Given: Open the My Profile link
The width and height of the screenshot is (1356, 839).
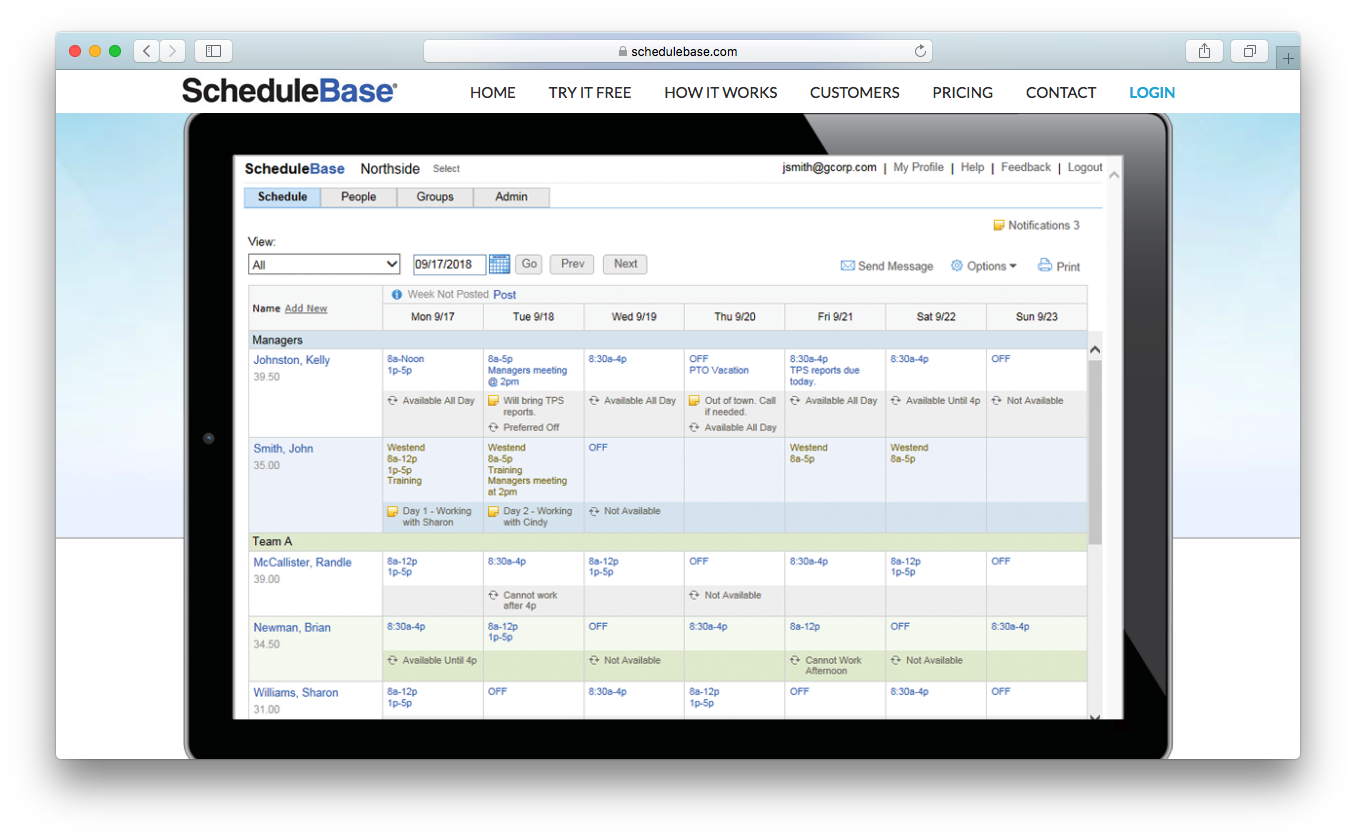Looking at the screenshot, I should [919, 168].
